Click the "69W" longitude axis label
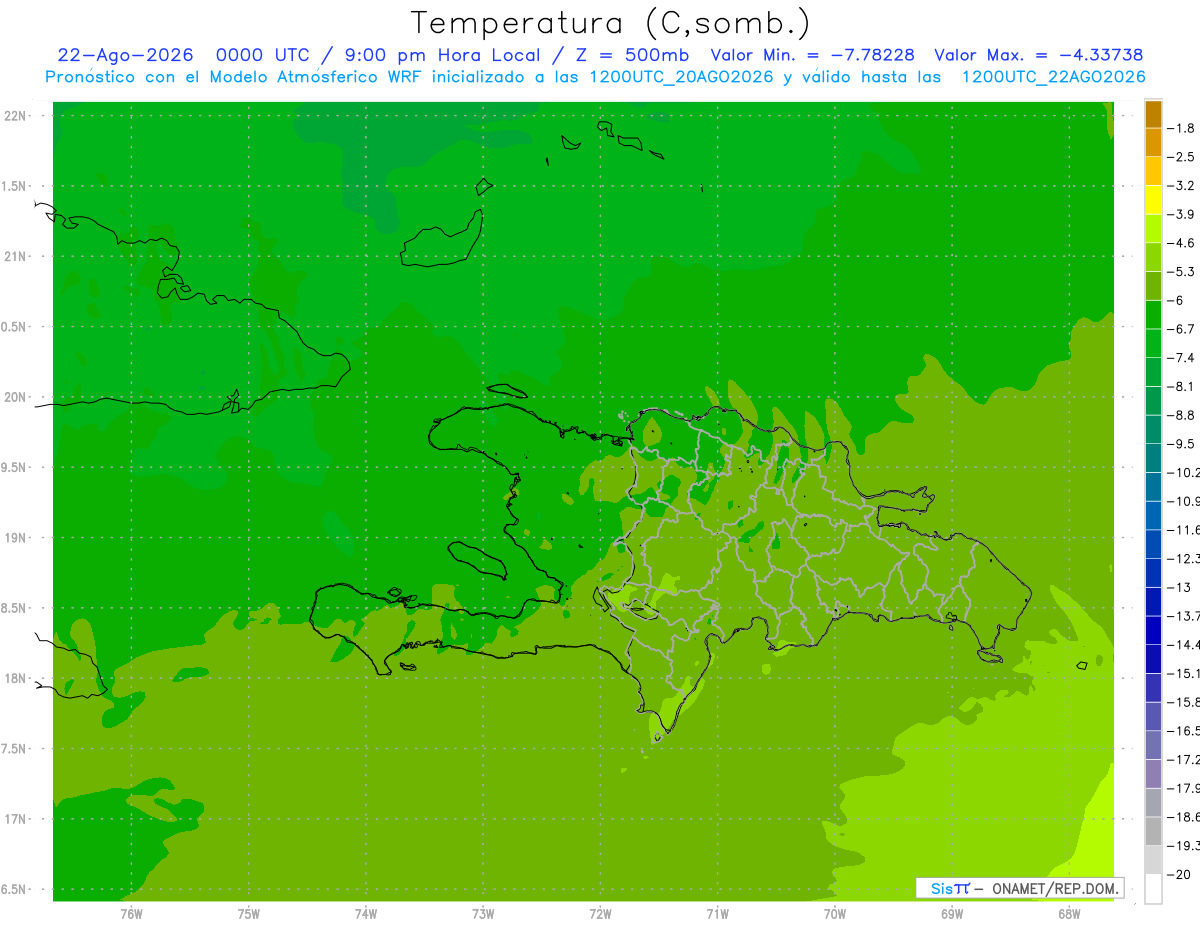This screenshot has height=927, width=1200. point(952,914)
